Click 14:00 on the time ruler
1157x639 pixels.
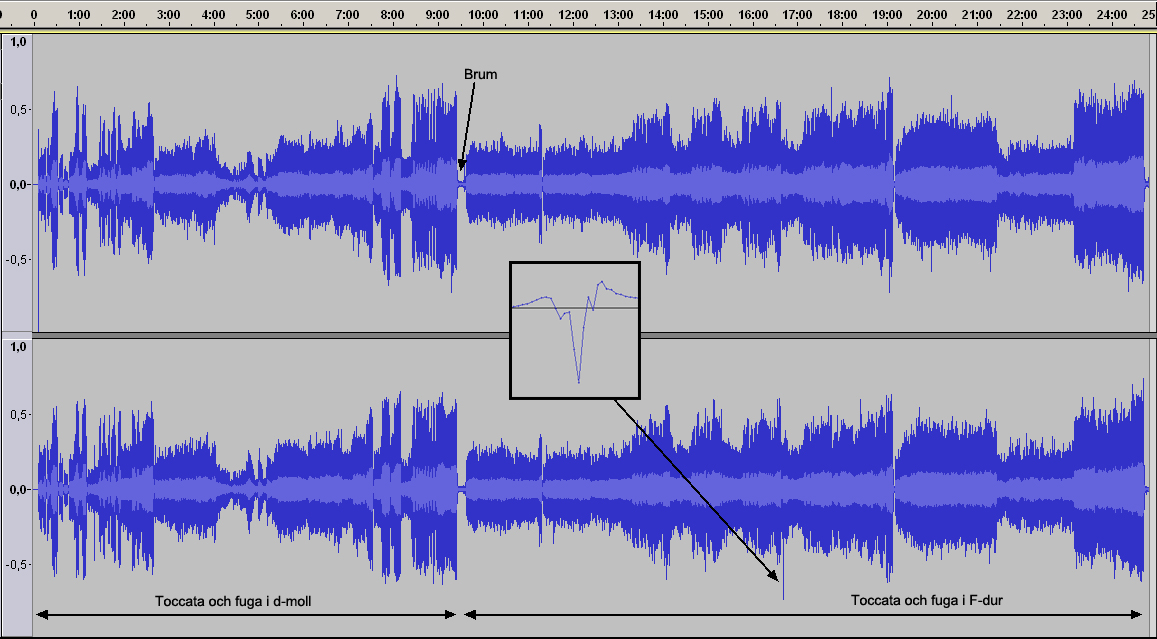click(x=663, y=14)
